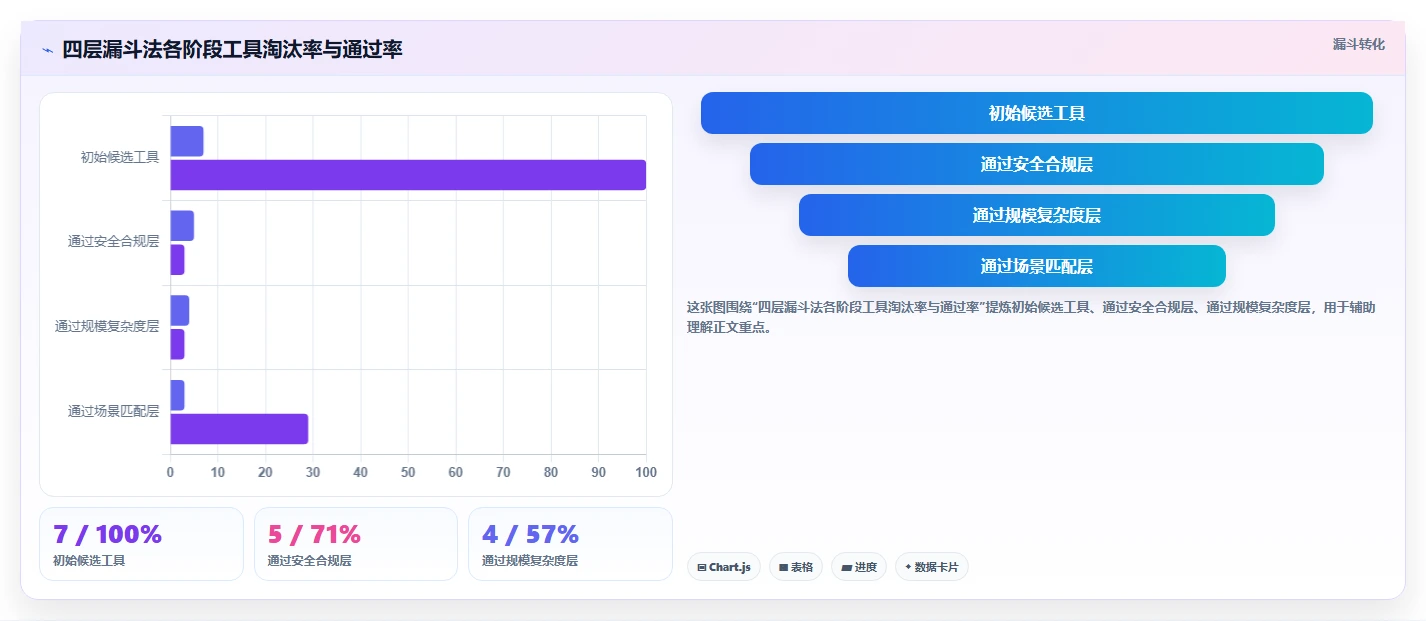Click the long purple 100 bar for 初始候选工具
Screen dimensions: 1426x621
(408, 175)
